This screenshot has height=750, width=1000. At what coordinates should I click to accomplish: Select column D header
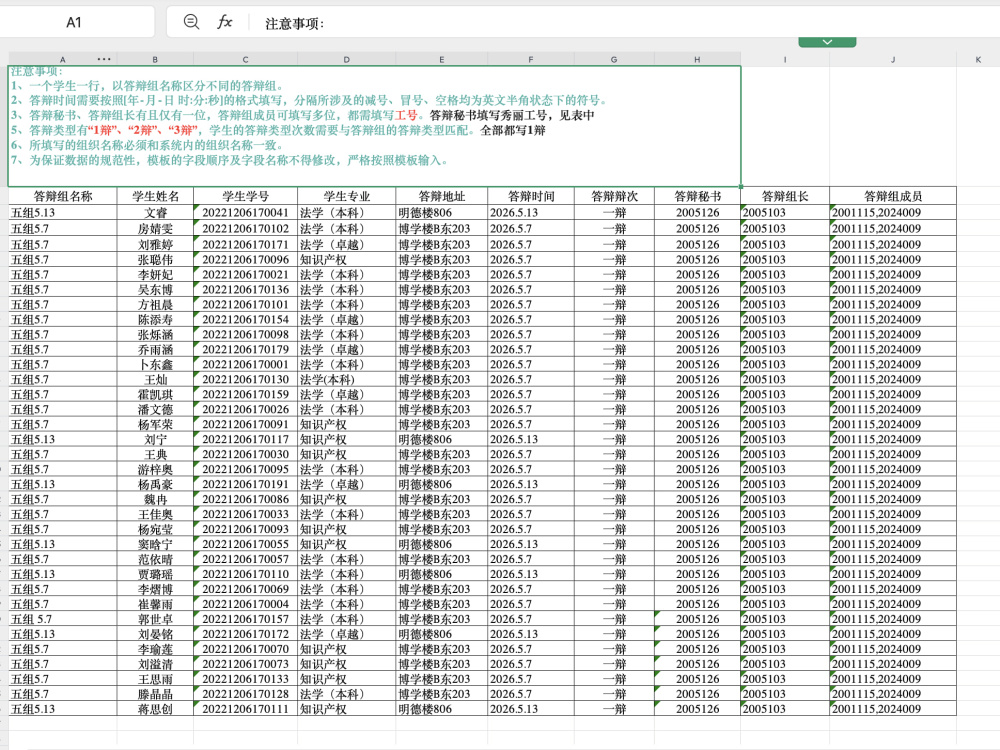click(x=346, y=59)
